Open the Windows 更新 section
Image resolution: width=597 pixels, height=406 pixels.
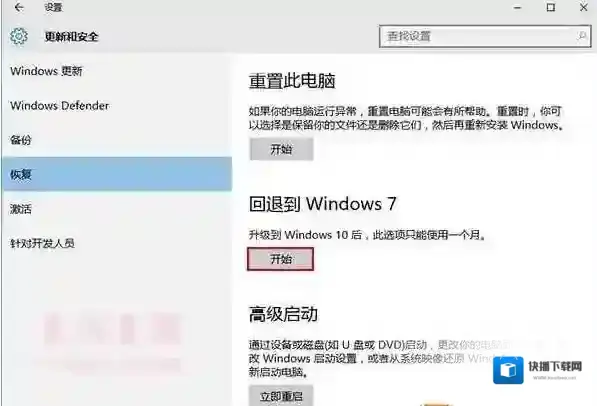point(46,71)
